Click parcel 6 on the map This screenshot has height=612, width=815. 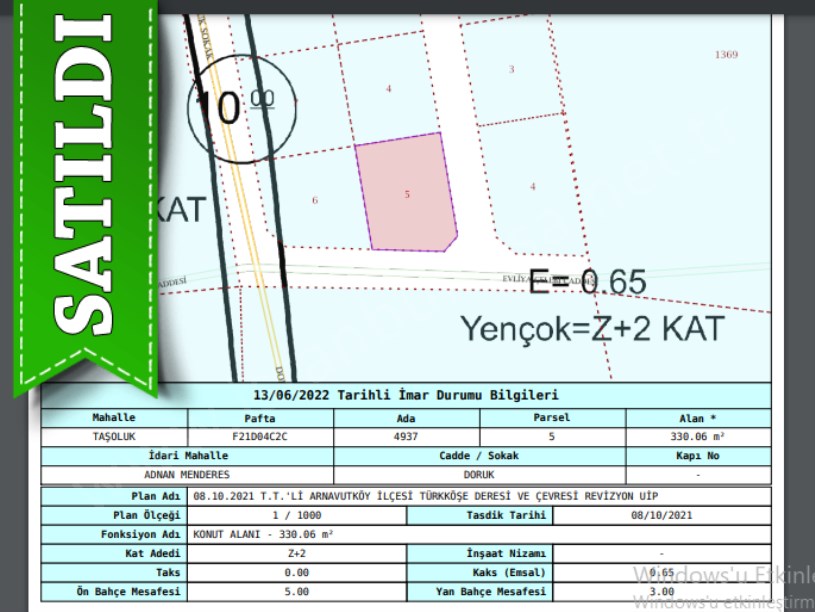point(315,200)
